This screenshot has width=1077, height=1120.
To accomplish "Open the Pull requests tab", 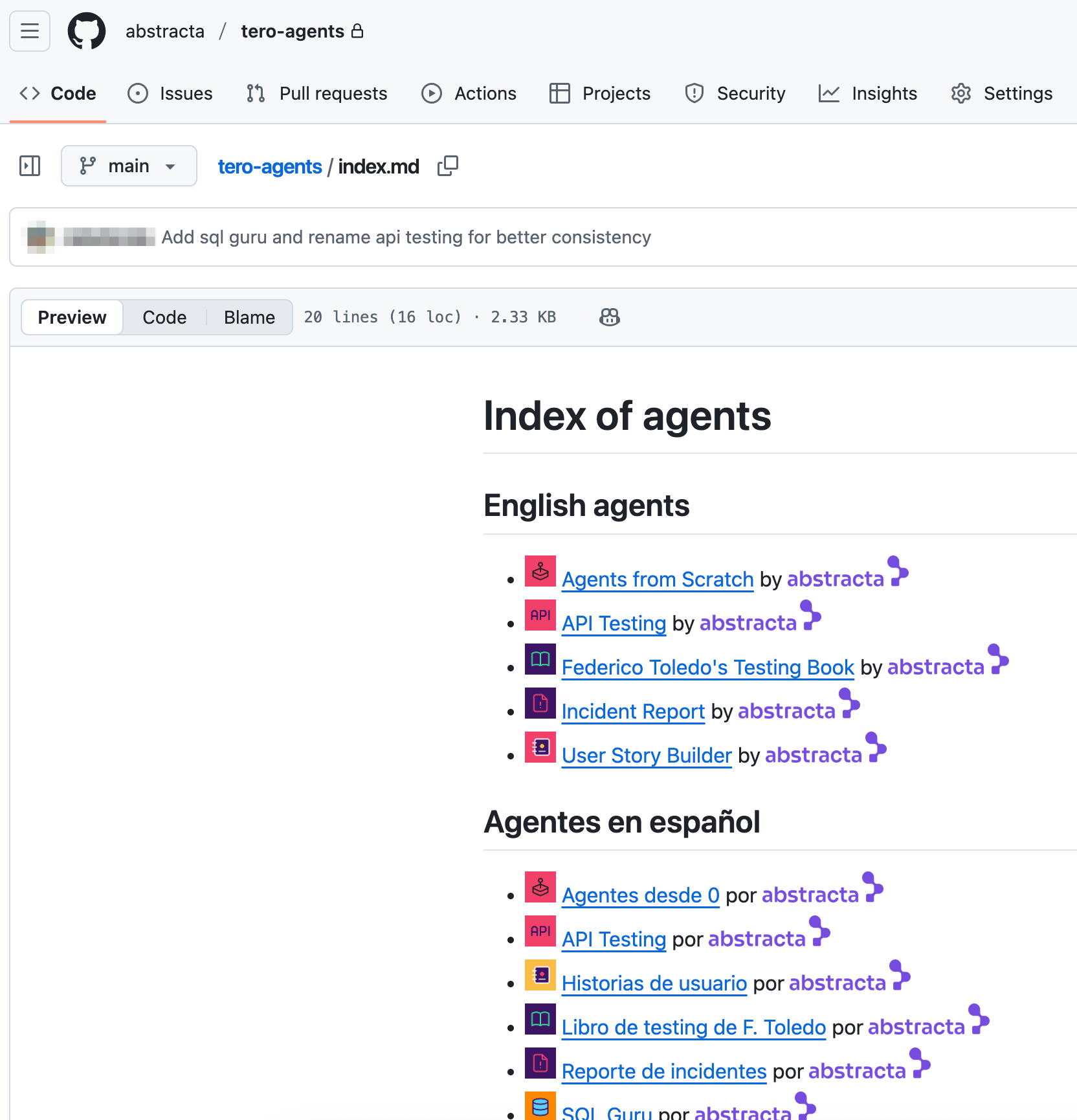I will point(316,93).
